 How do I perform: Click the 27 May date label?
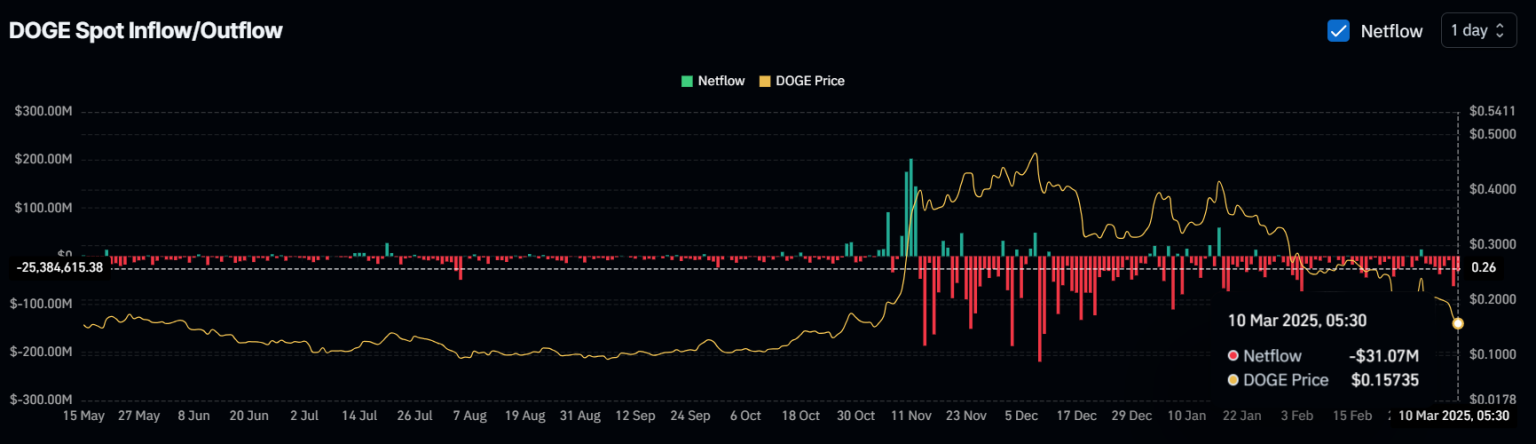click(139, 415)
